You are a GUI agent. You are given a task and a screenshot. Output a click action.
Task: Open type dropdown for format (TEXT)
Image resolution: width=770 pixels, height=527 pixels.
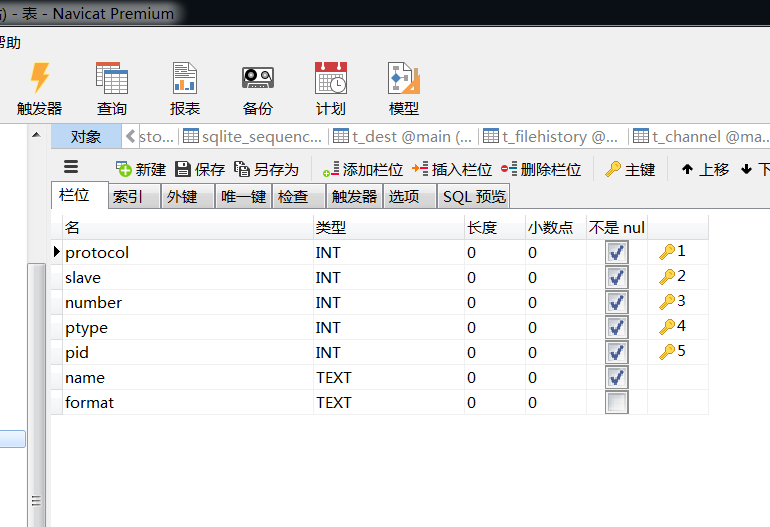coord(389,403)
